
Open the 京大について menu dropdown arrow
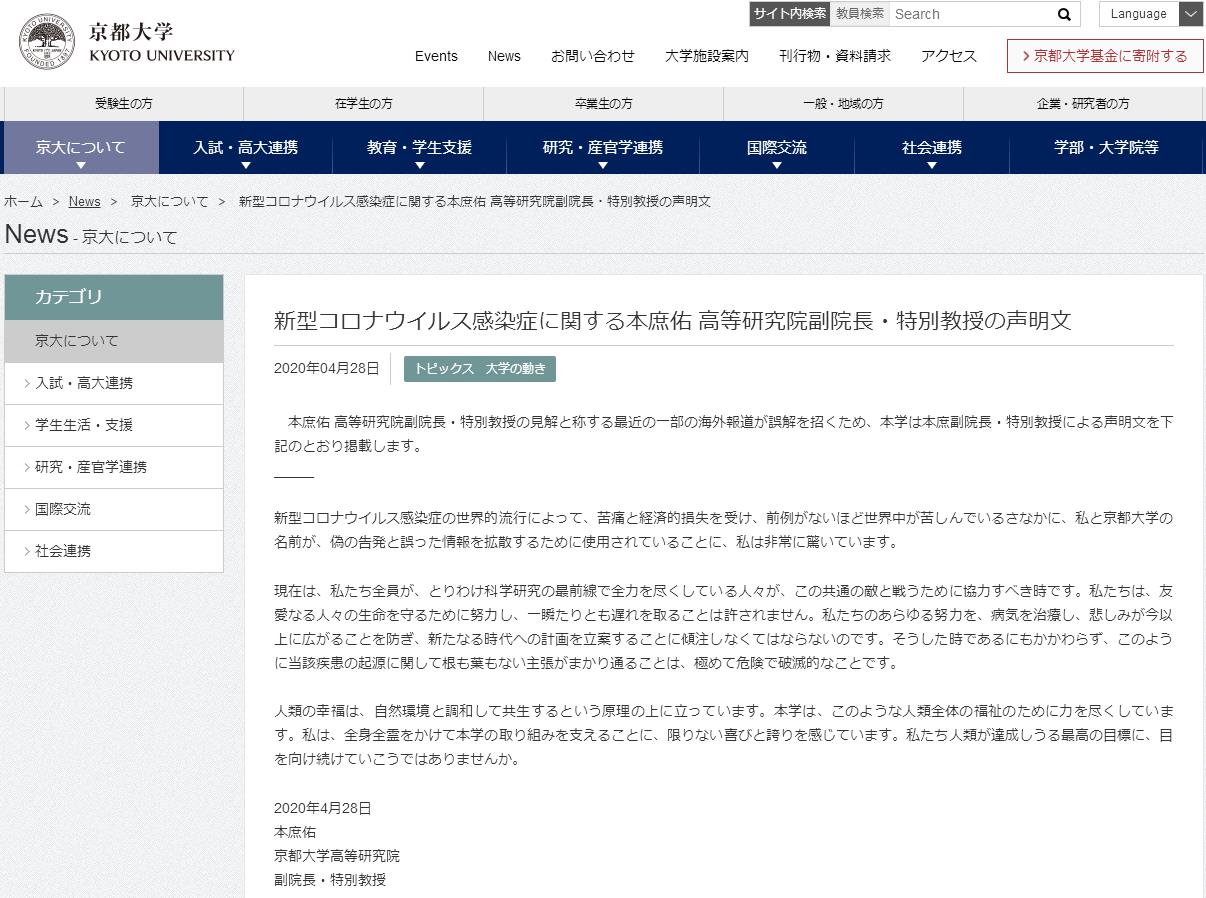click(80, 164)
